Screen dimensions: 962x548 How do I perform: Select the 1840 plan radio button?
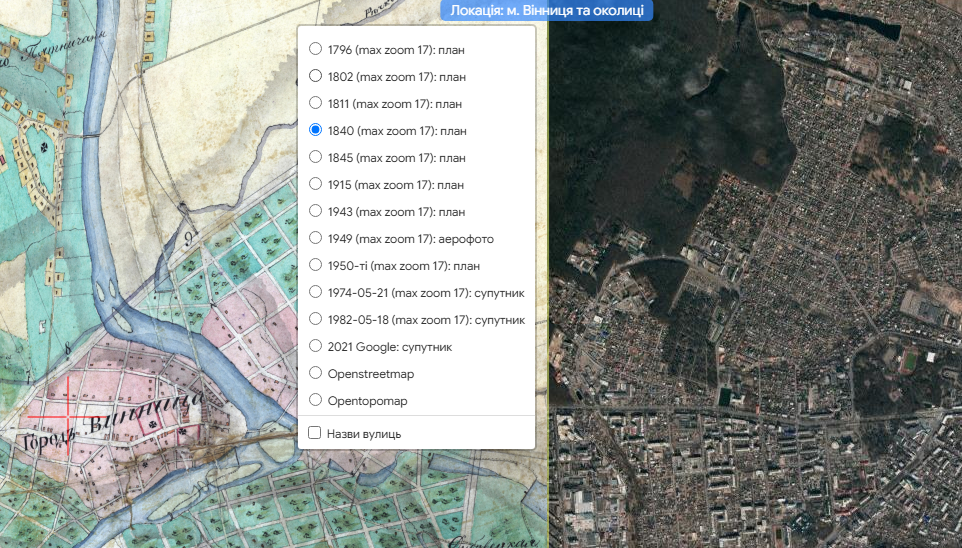[x=315, y=129]
